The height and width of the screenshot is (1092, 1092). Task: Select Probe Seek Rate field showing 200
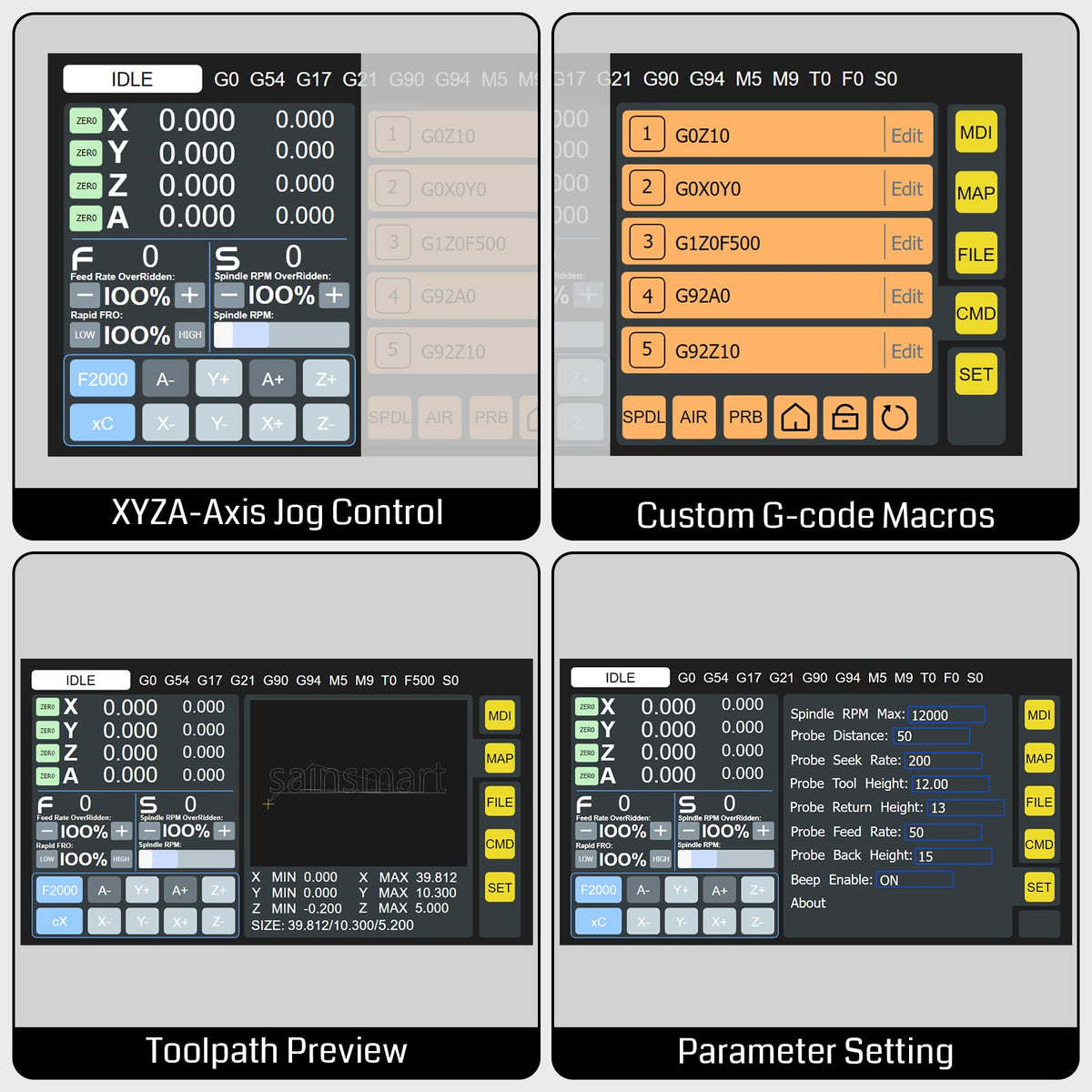pos(944,761)
